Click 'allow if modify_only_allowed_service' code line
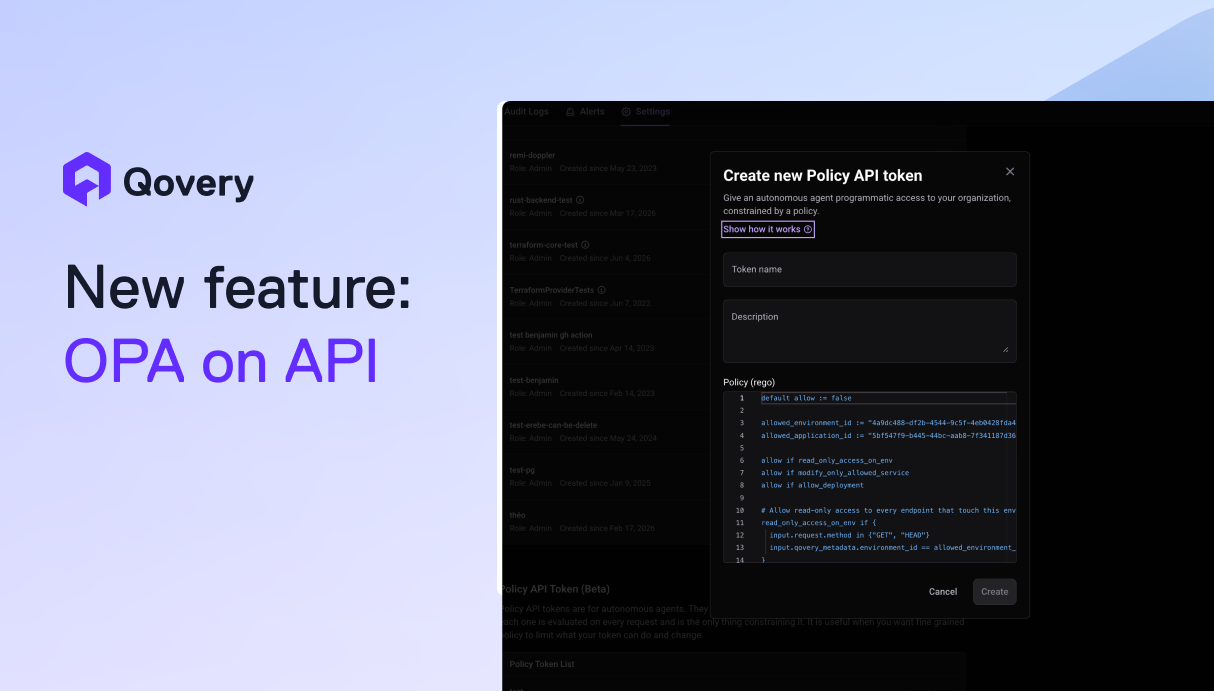 pos(835,473)
